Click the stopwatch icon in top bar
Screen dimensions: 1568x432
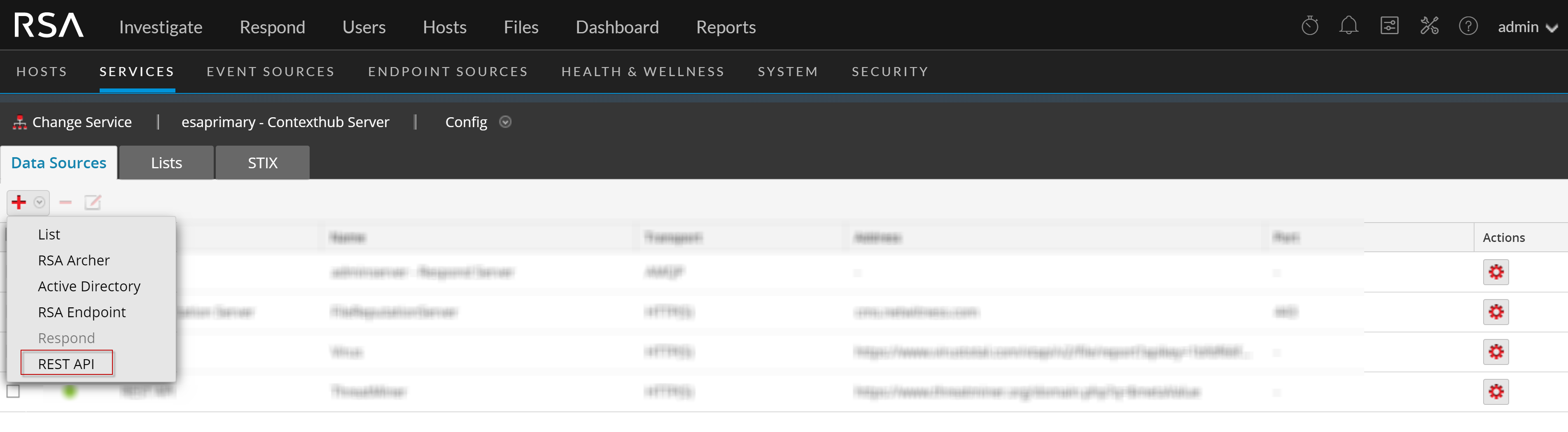[1309, 26]
